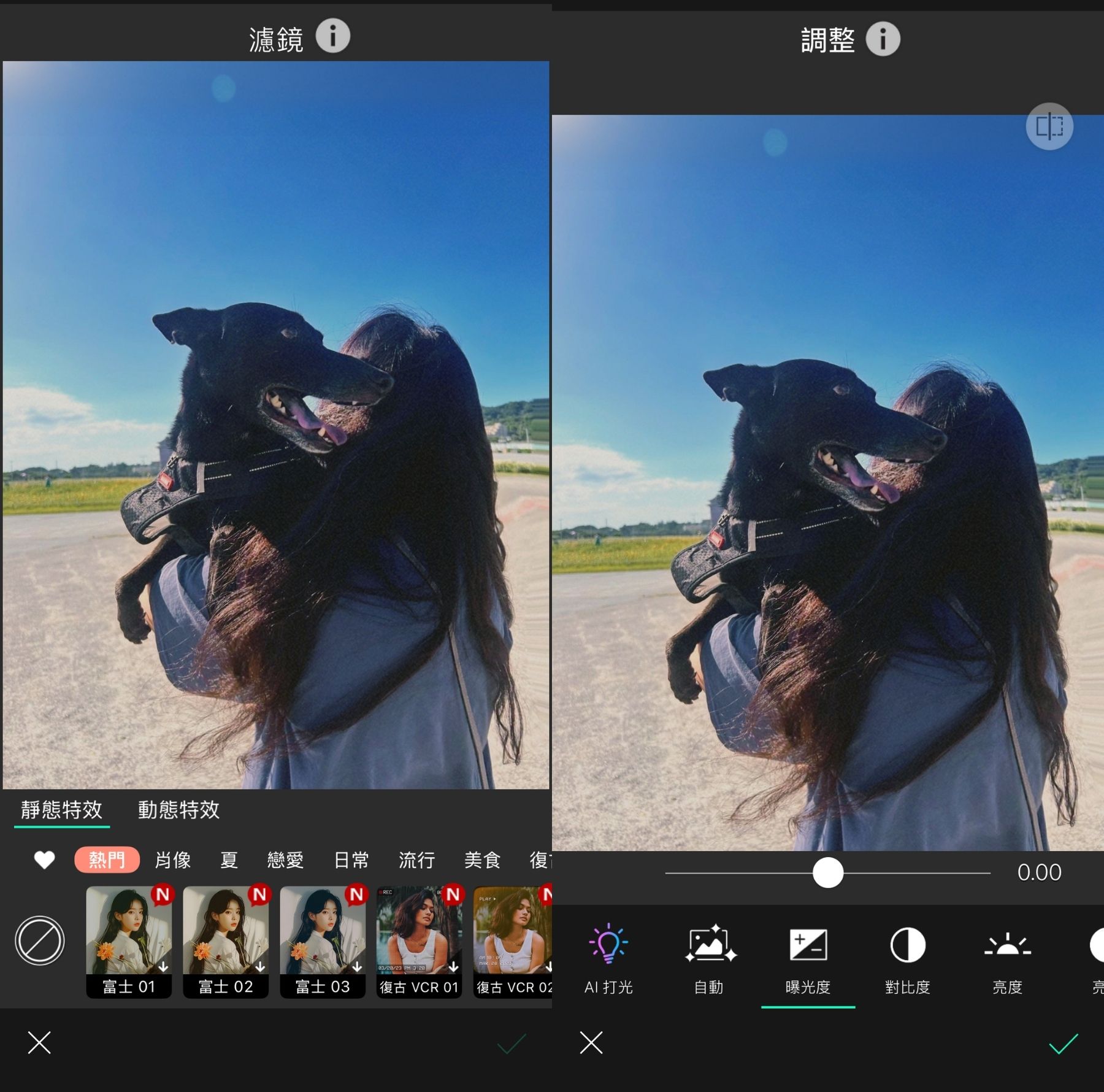Apply the 復古 VCR 01 filter thumbnail
The image size is (1104, 1092).
coord(419,940)
